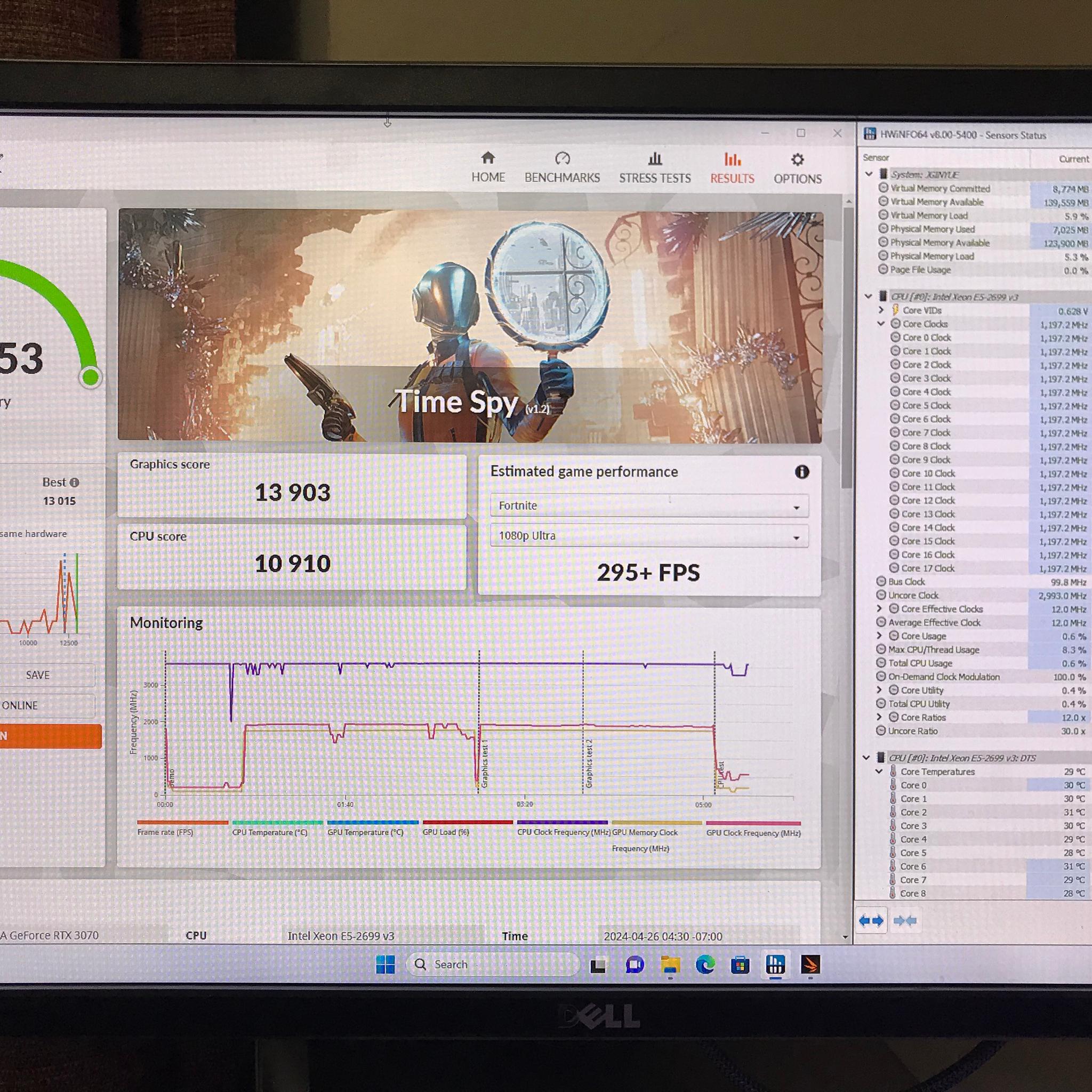Open the Windows Start menu

[x=386, y=965]
